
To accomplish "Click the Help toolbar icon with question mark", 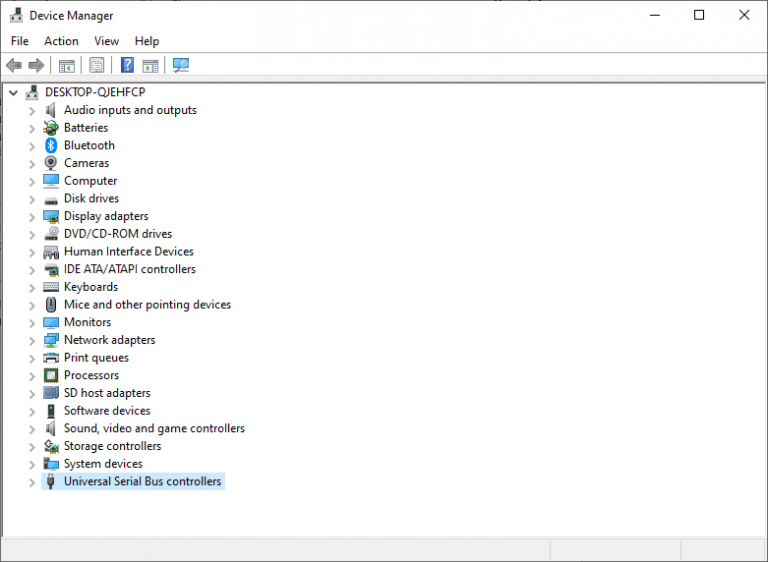I will [x=127, y=66].
